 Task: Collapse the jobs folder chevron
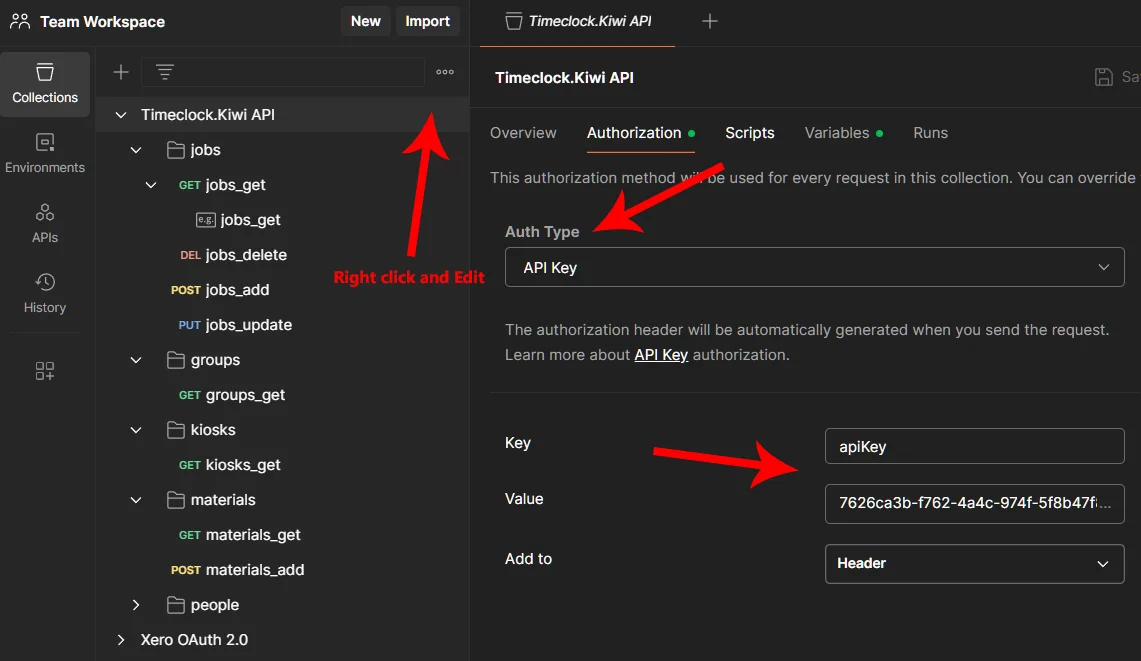pos(136,150)
